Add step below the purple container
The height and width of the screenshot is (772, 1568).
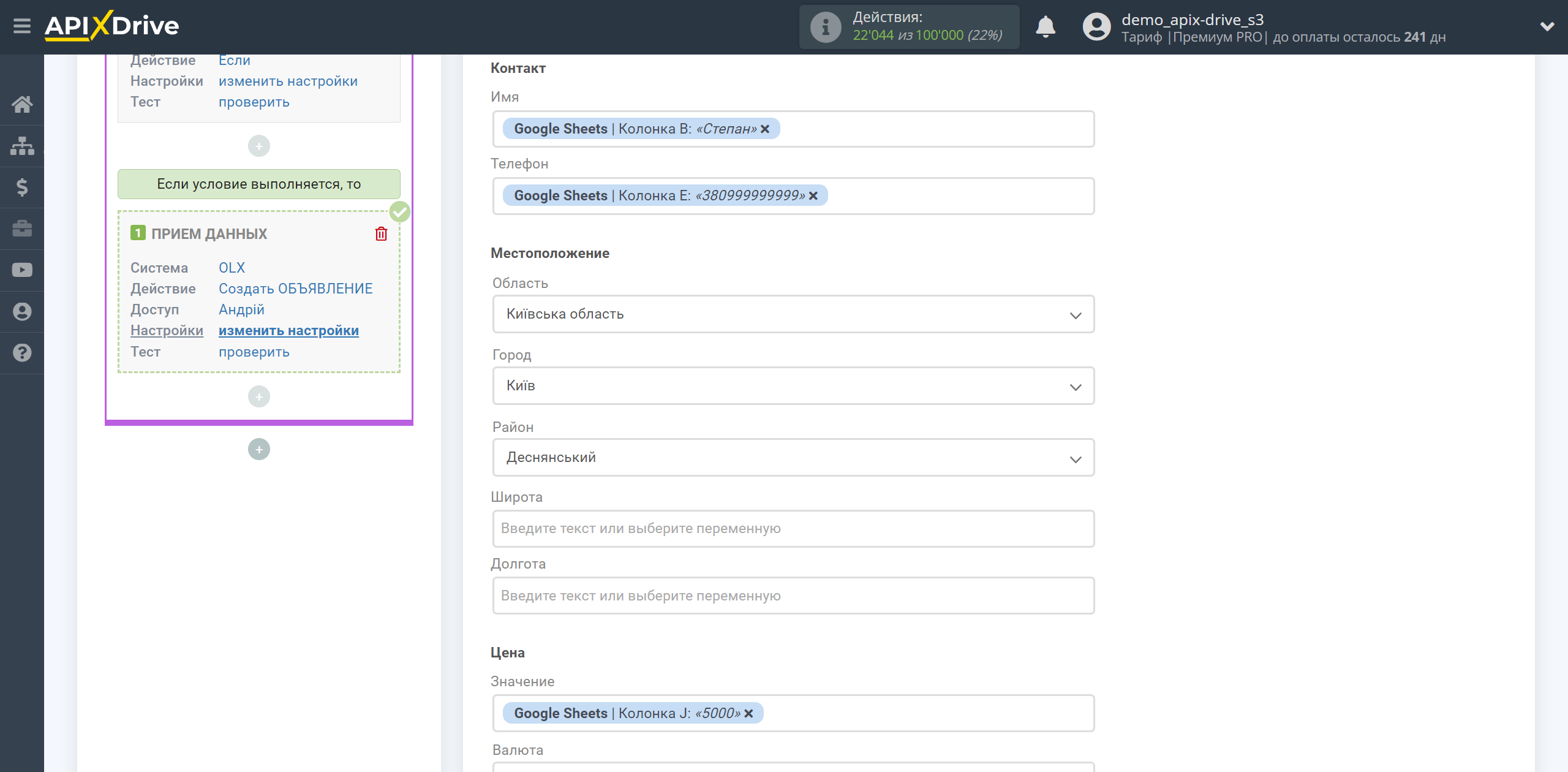[259, 449]
